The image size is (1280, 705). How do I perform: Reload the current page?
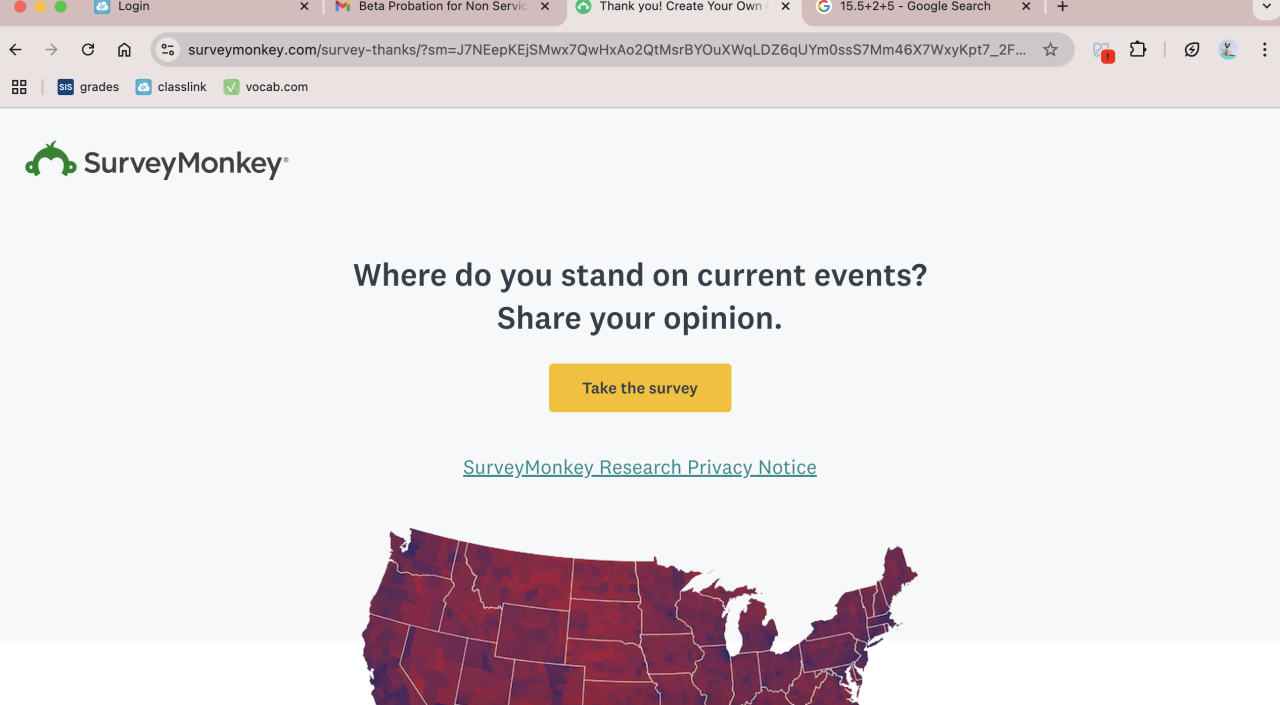[x=88, y=50]
